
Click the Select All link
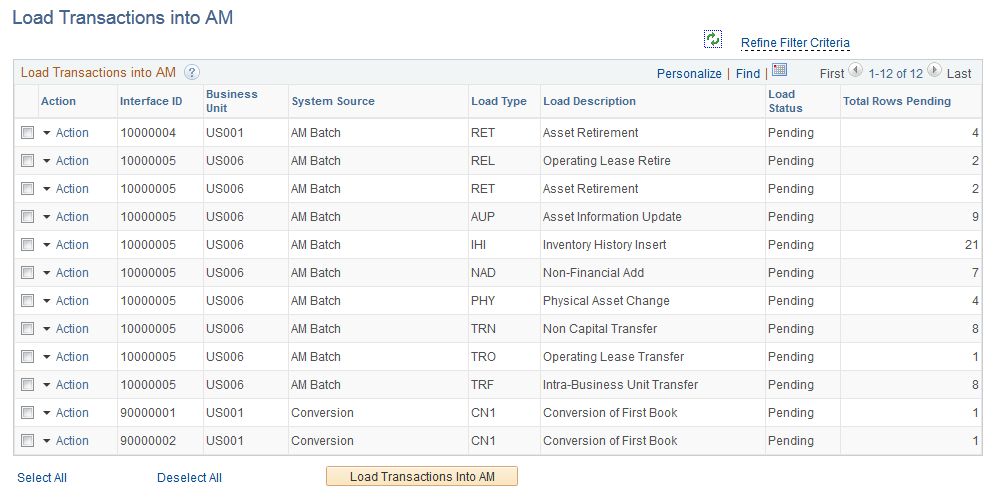tap(42, 478)
